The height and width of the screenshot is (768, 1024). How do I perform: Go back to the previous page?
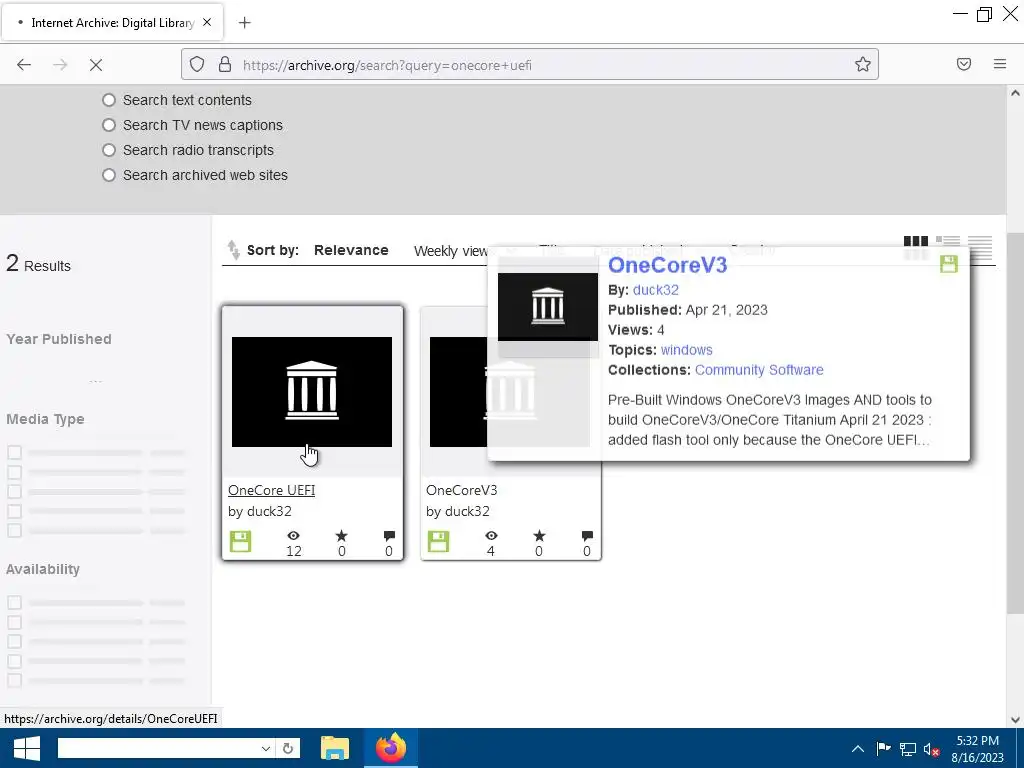coord(24,65)
